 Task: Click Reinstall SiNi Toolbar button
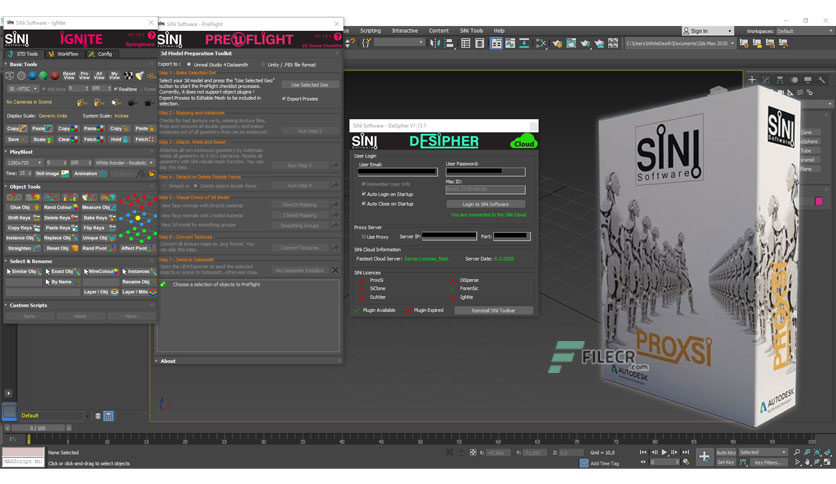[x=494, y=310]
